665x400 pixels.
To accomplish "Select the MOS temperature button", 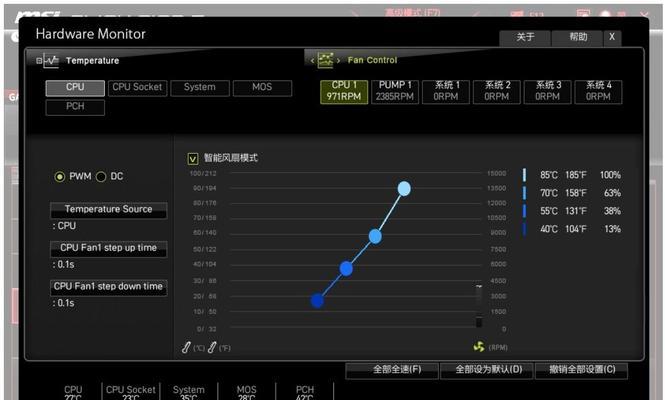I will [262, 88].
